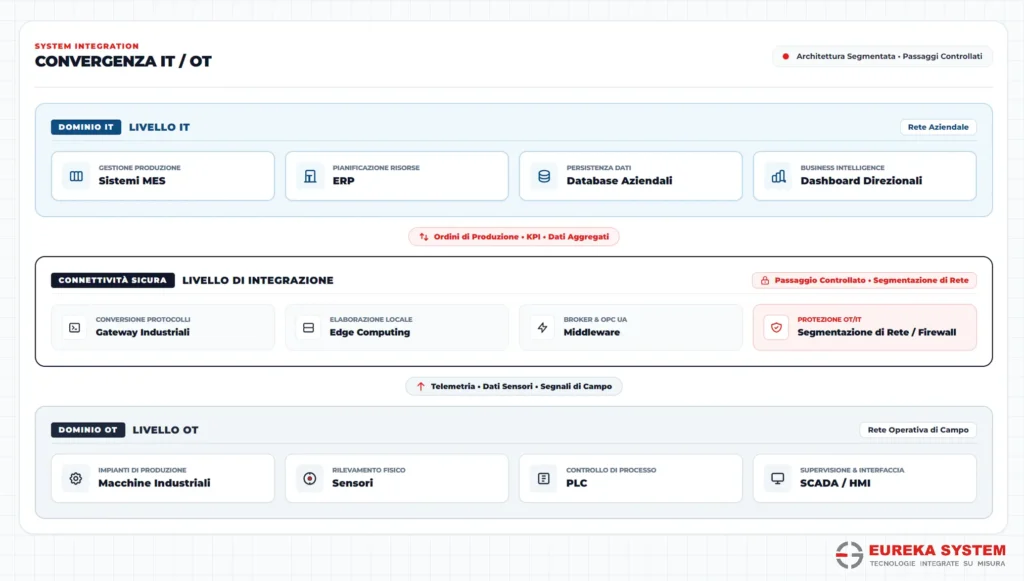Select the Telemetria data flow label
1024x581 pixels.
(514, 386)
